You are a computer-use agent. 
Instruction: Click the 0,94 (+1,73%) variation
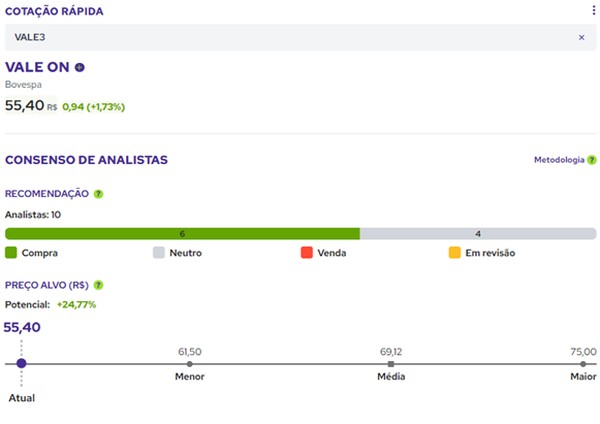tap(93, 107)
